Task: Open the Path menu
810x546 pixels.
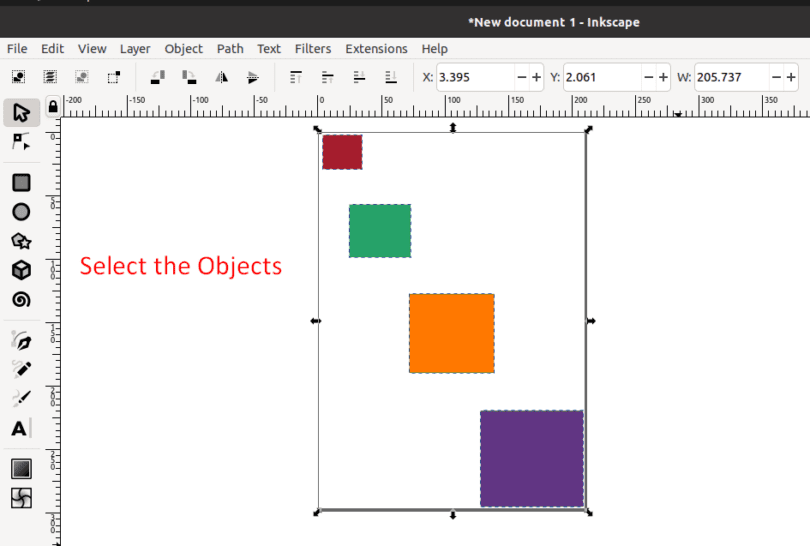Action: coord(230,49)
